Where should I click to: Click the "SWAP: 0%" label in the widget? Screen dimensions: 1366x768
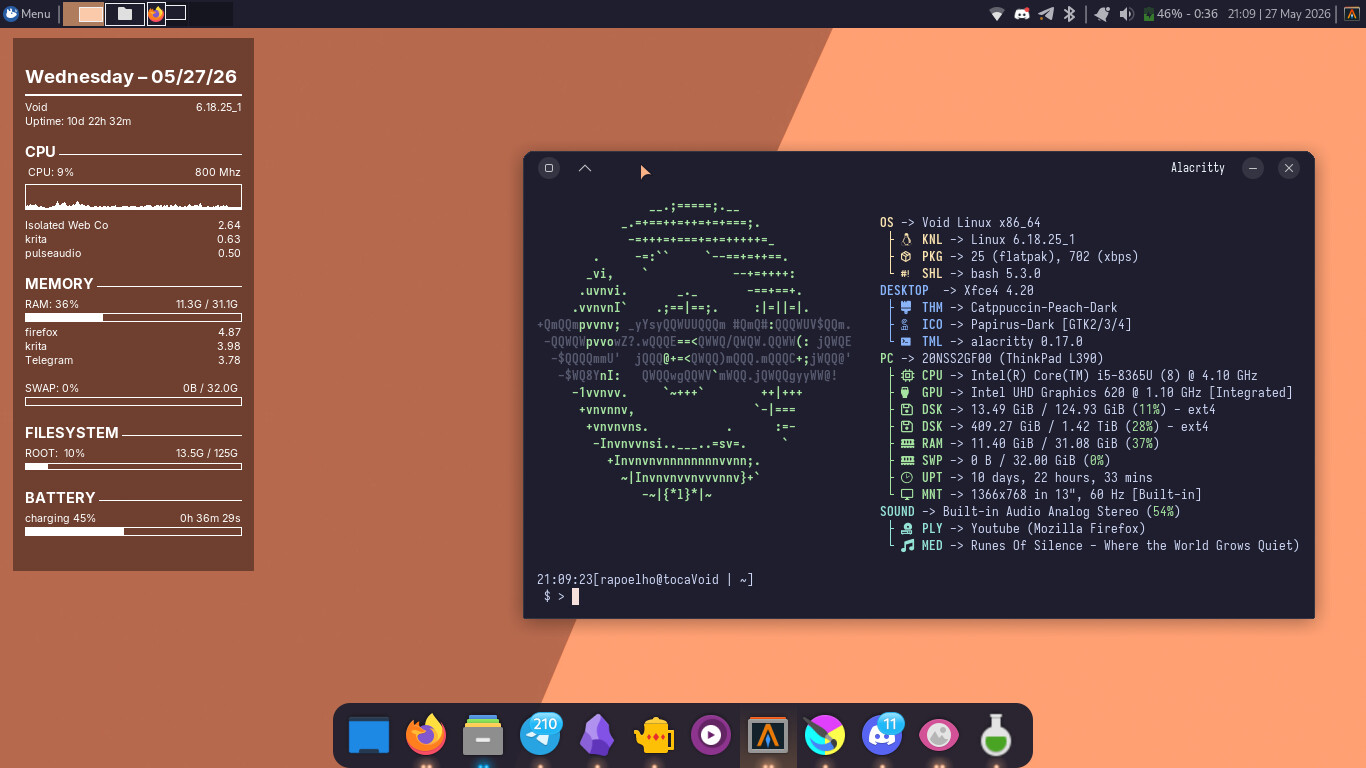(52, 388)
